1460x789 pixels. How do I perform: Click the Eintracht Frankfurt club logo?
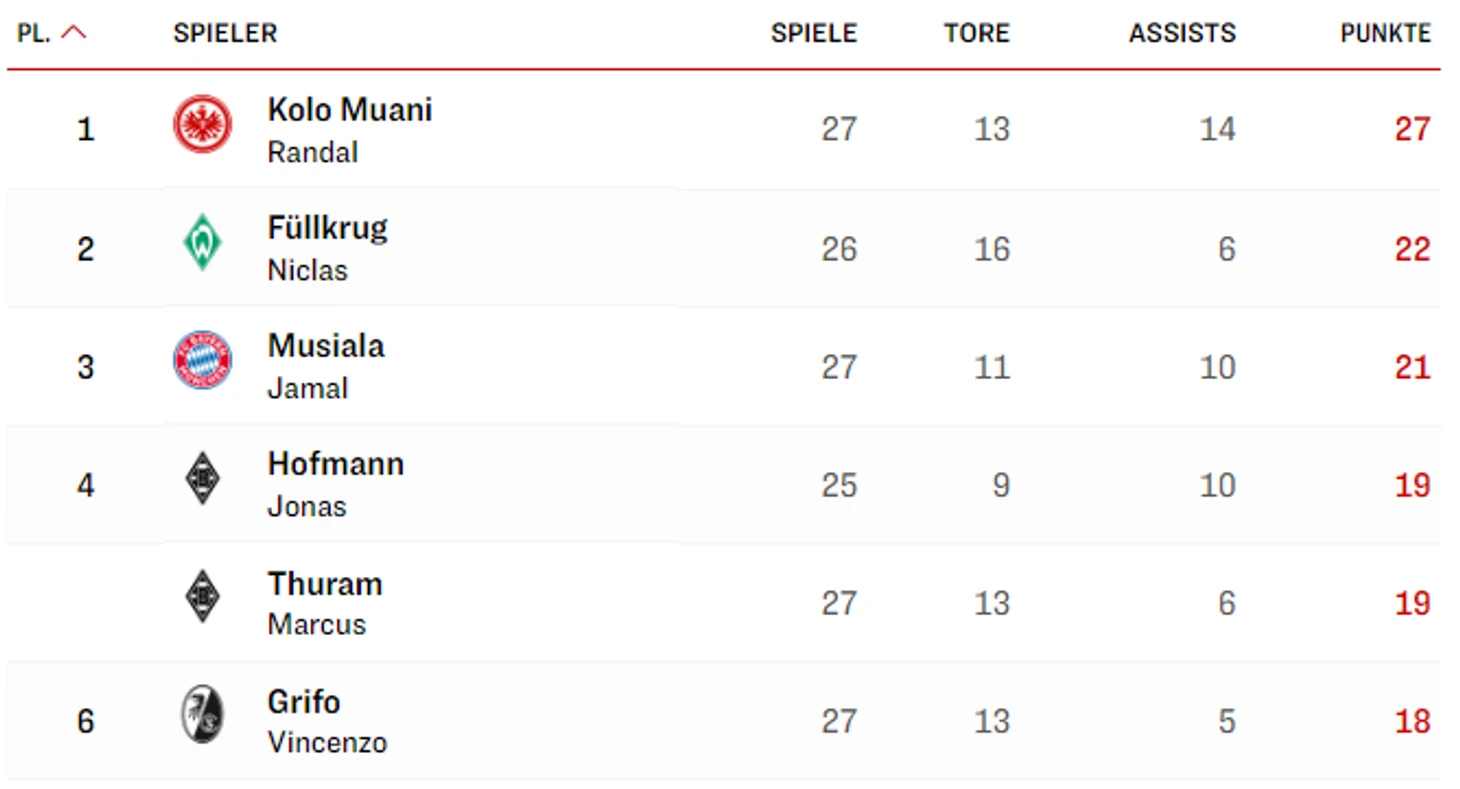click(202, 125)
